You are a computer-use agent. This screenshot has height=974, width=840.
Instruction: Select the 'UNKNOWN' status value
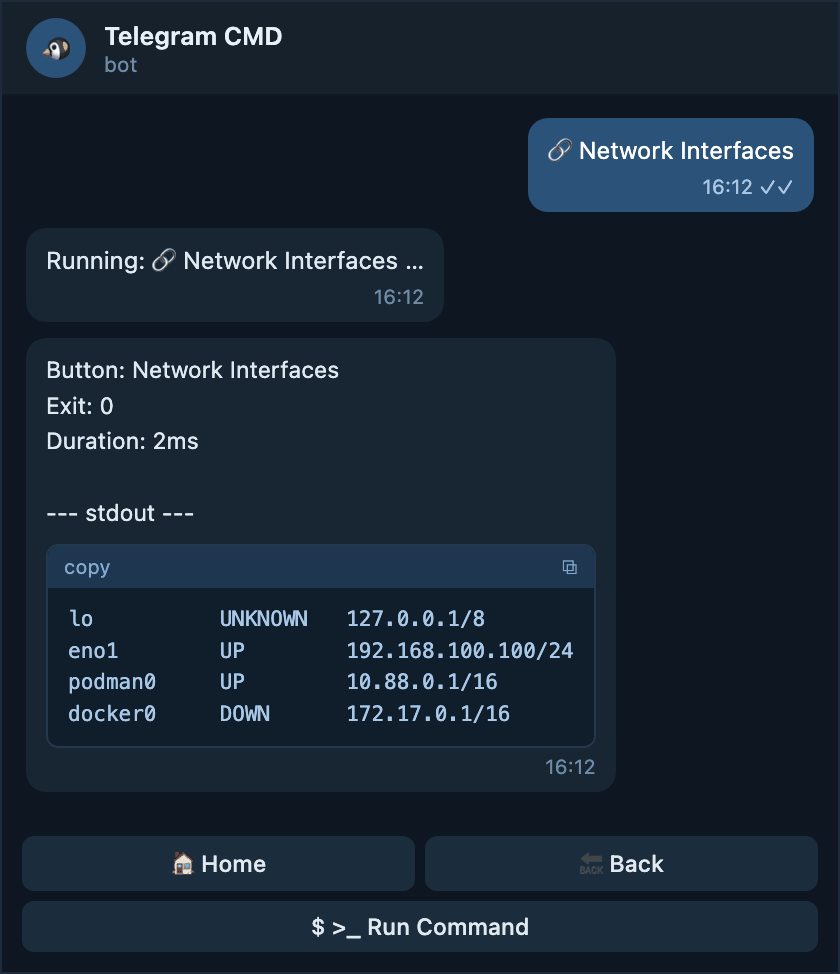263,619
